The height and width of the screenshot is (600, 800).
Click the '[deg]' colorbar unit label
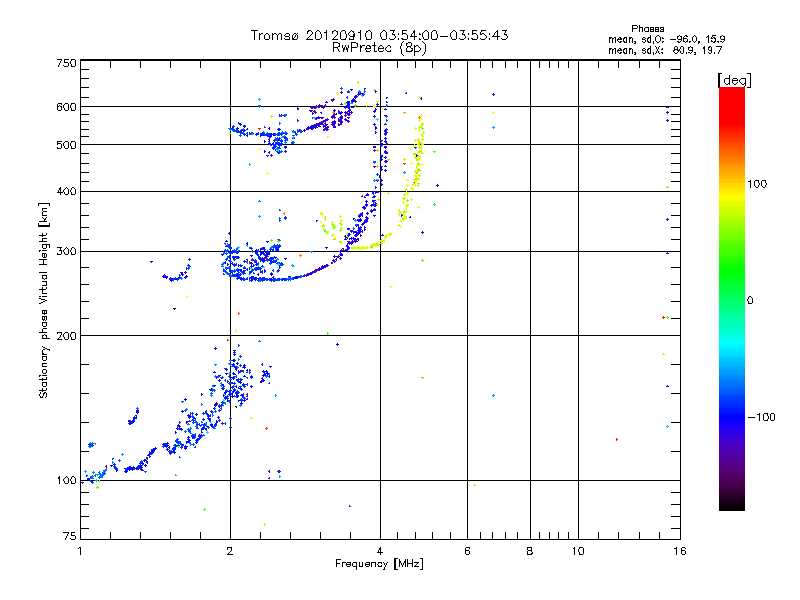(734, 80)
